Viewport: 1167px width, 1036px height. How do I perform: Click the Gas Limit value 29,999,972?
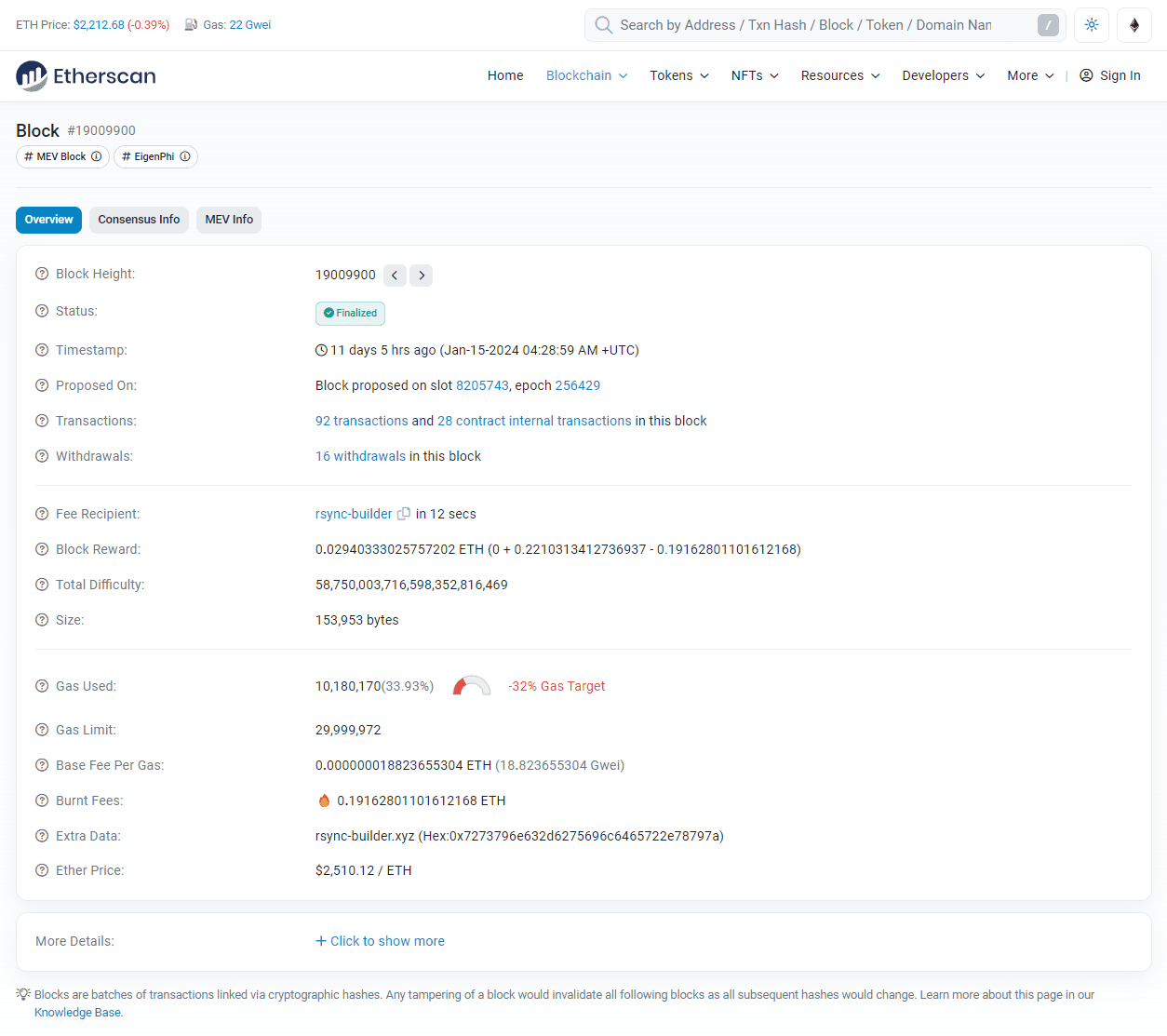[348, 730]
